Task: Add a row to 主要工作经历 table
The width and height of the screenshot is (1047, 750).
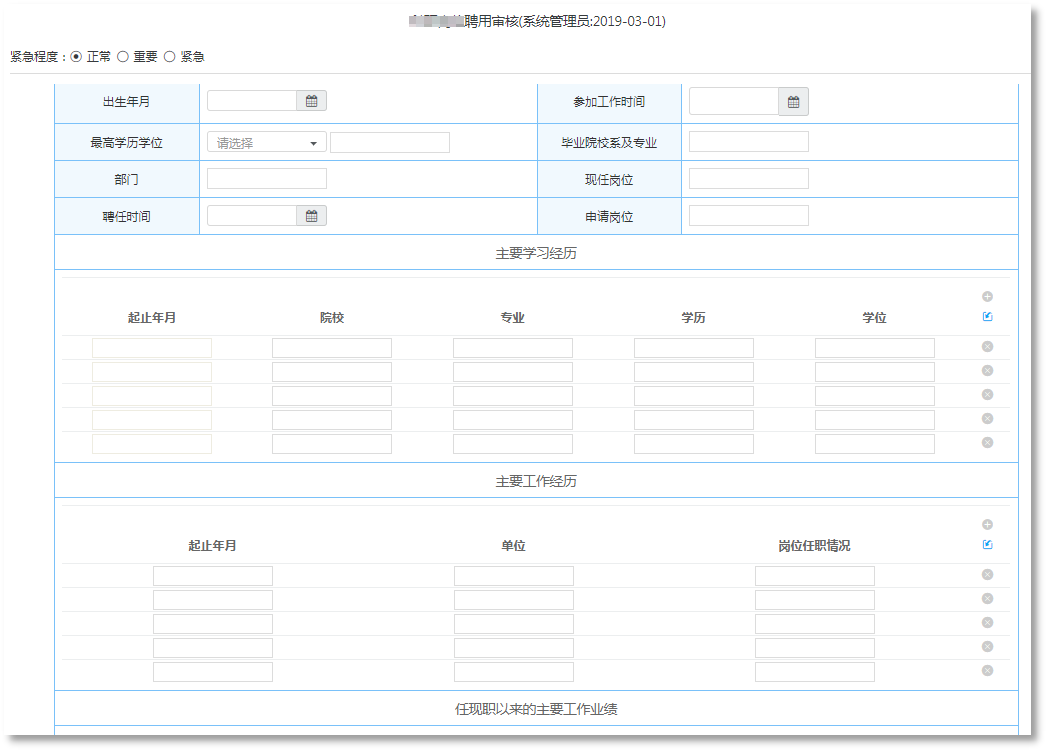Action: pos(987,525)
